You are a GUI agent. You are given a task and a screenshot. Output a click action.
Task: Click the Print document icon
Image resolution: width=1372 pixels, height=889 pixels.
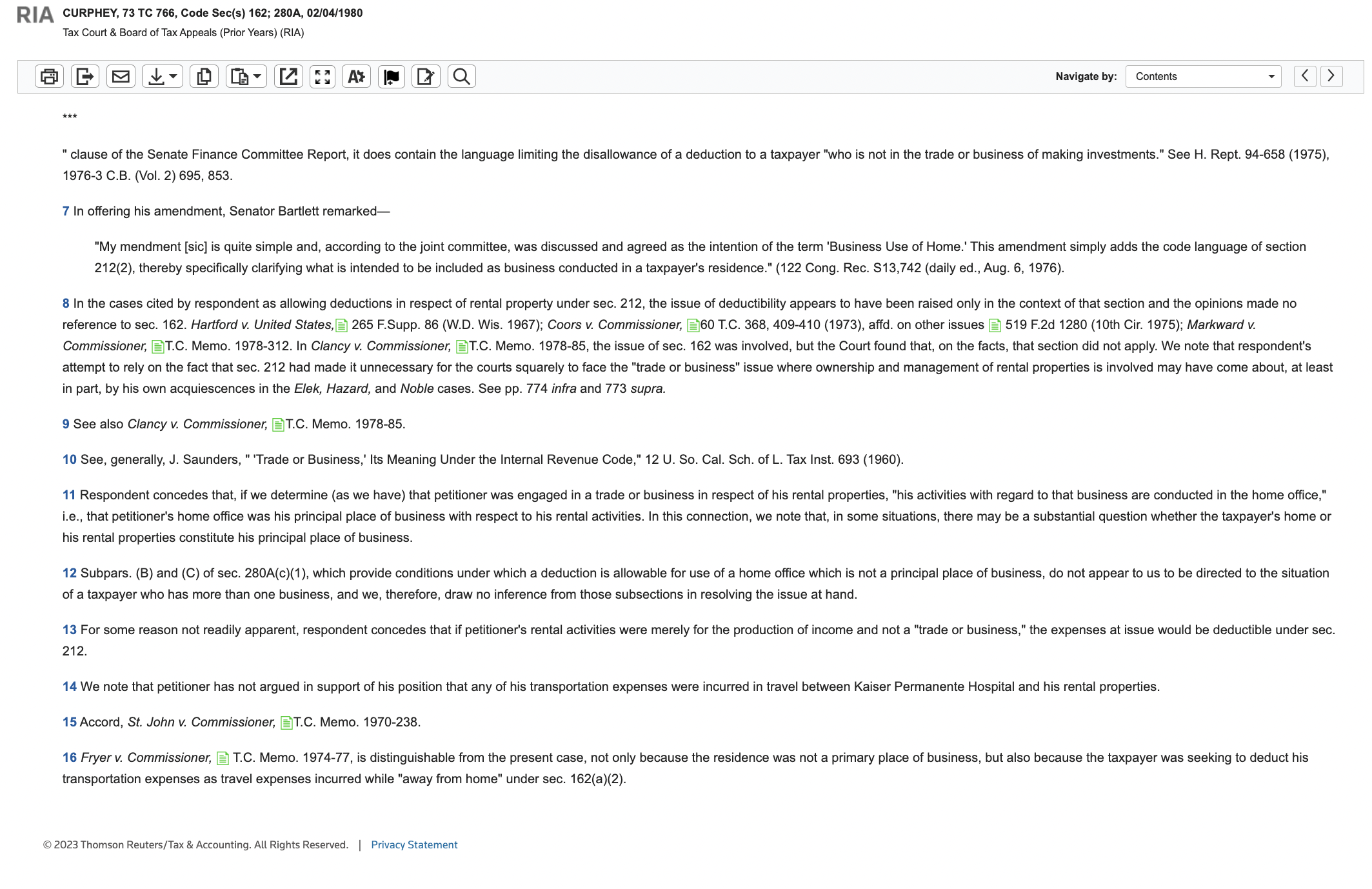49,77
